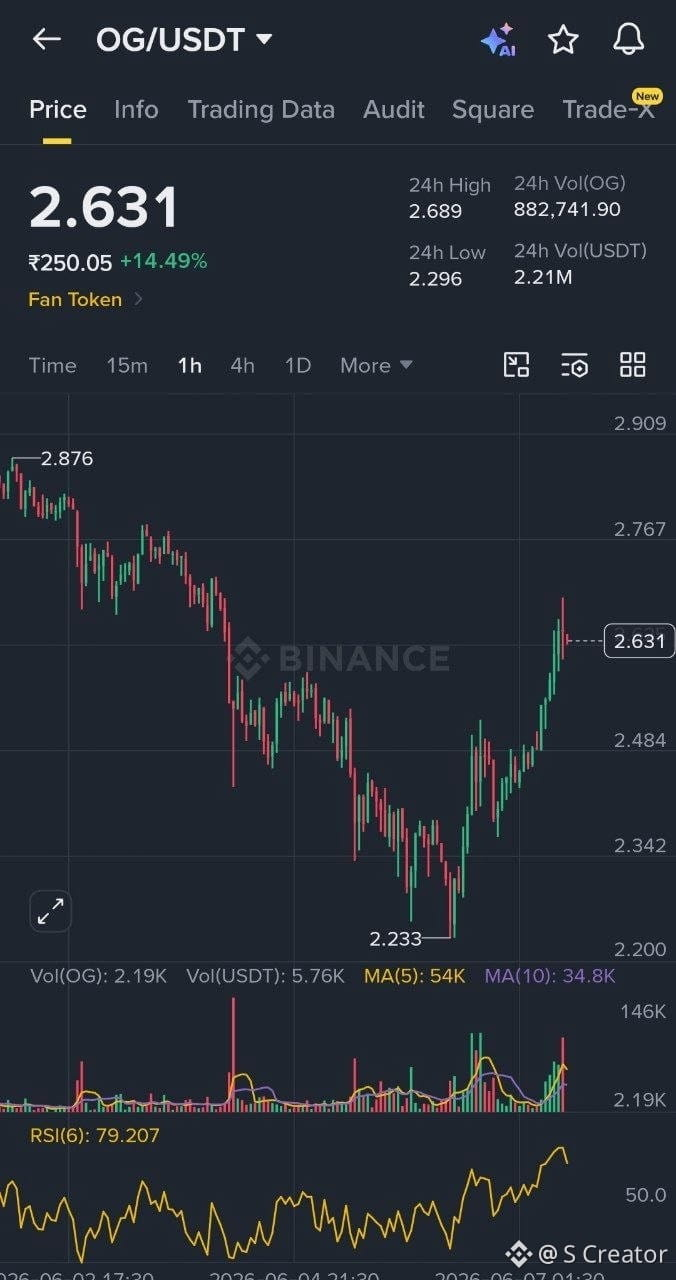This screenshot has height=1280, width=676.
Task: Open the Trading Data tab
Action: [x=261, y=110]
